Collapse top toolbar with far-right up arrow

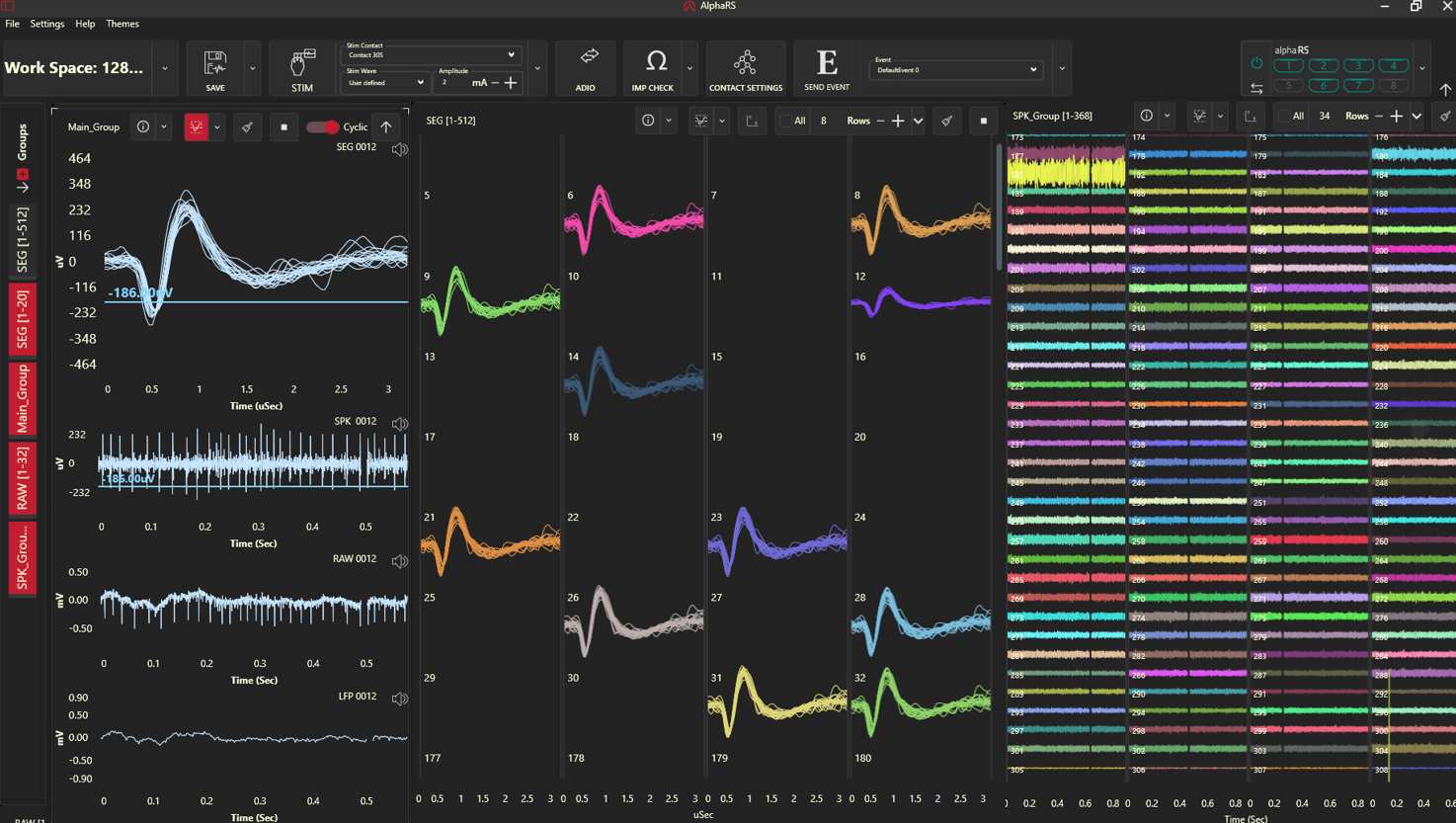[1445, 89]
